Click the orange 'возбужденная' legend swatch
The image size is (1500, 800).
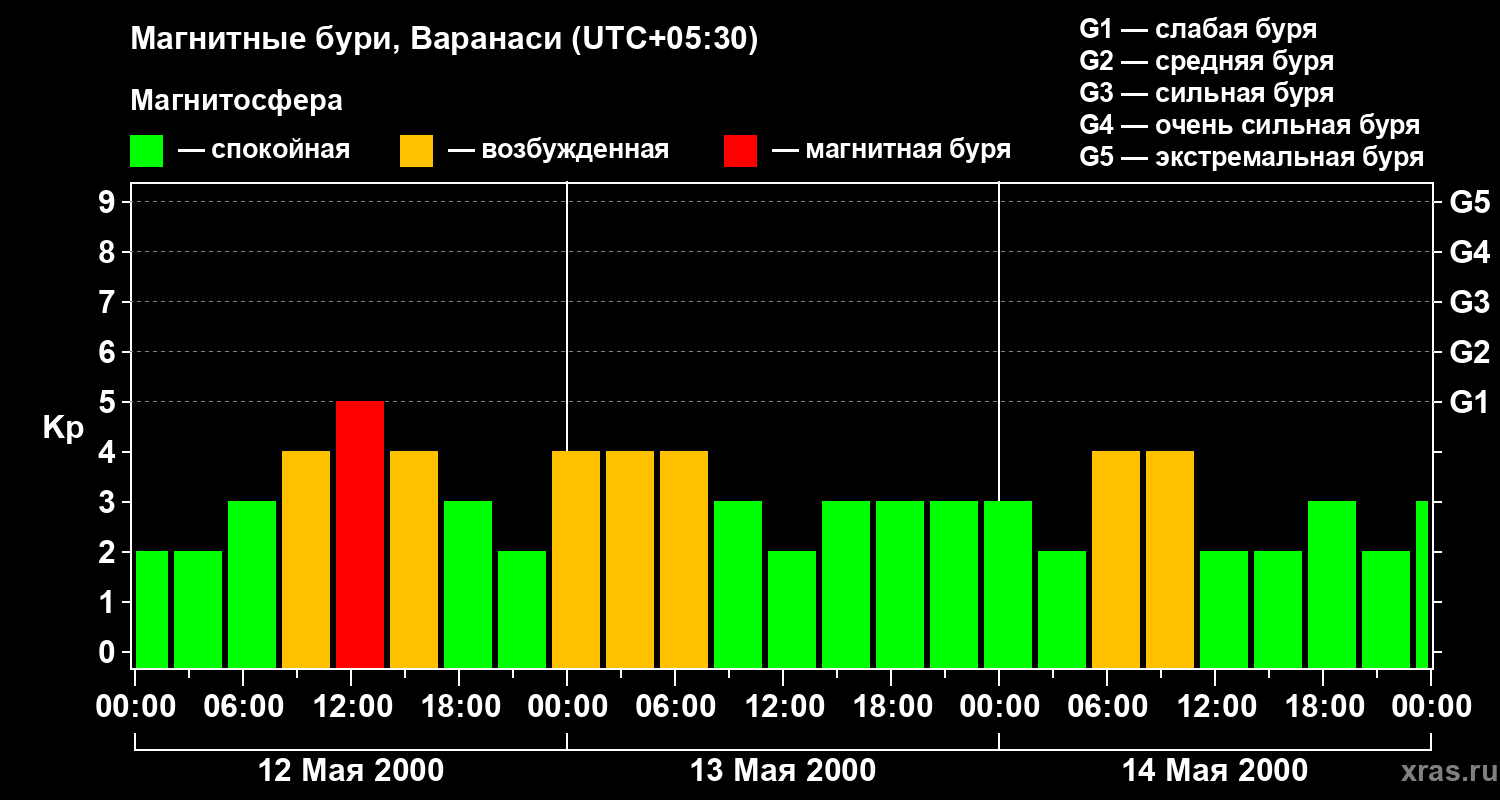coord(416,151)
